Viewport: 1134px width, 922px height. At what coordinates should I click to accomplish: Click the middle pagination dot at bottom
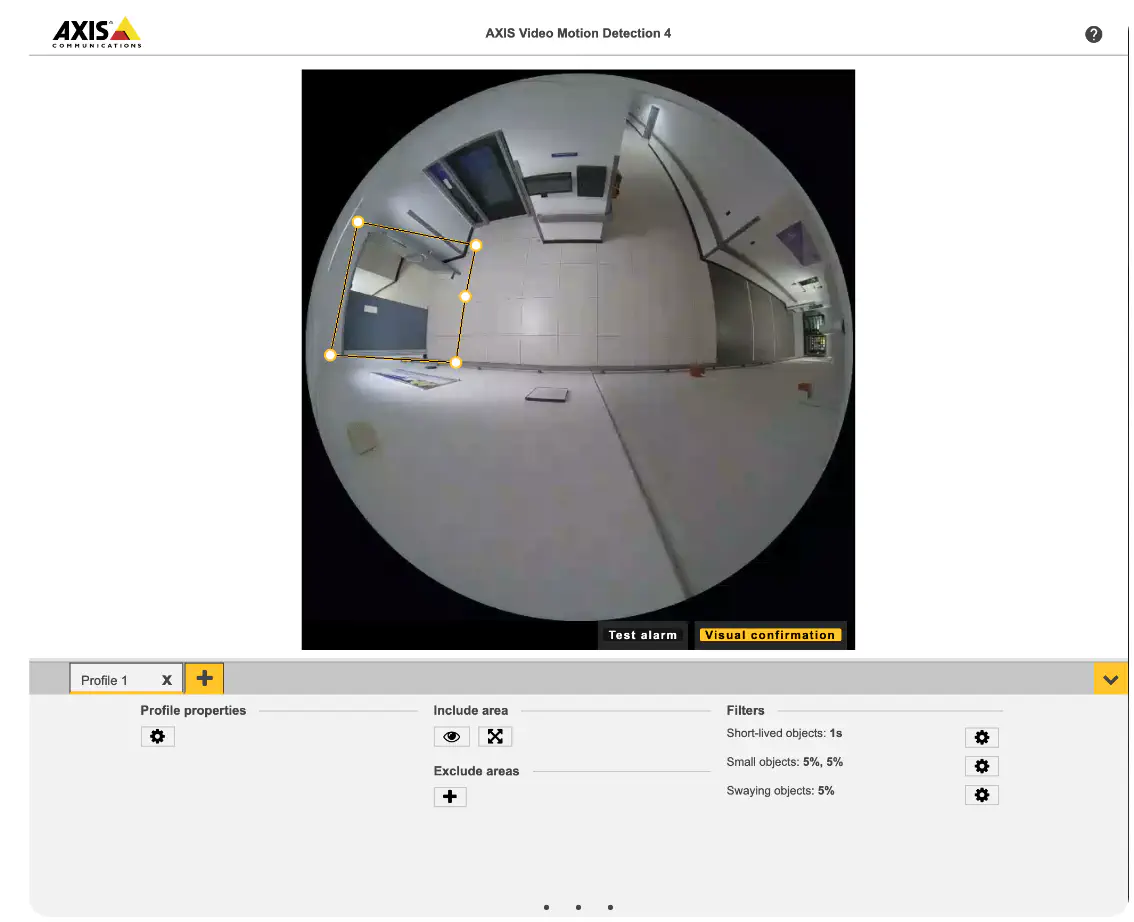tap(578, 907)
